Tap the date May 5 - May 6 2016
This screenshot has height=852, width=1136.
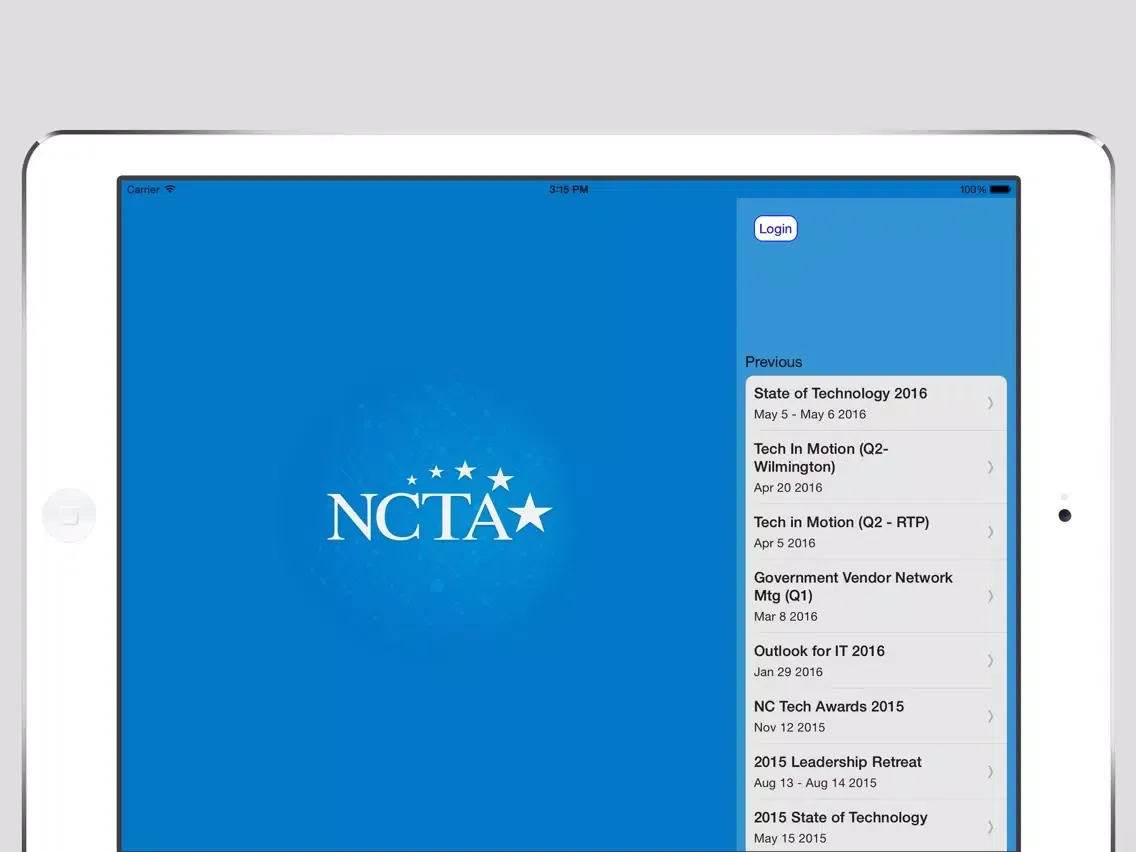(x=809, y=414)
